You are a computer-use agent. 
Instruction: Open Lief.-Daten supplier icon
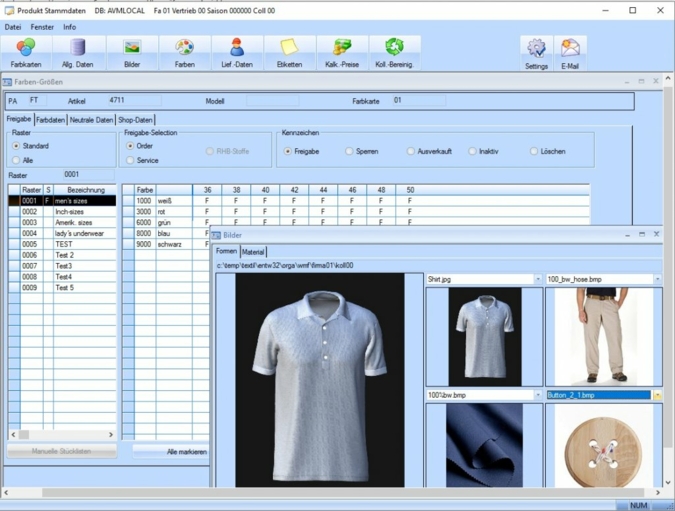pyautogui.click(x=237, y=53)
